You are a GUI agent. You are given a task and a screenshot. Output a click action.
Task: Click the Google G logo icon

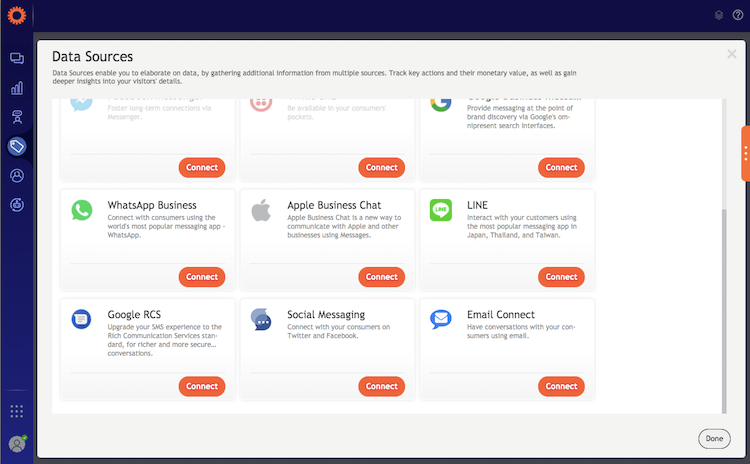coord(441,104)
